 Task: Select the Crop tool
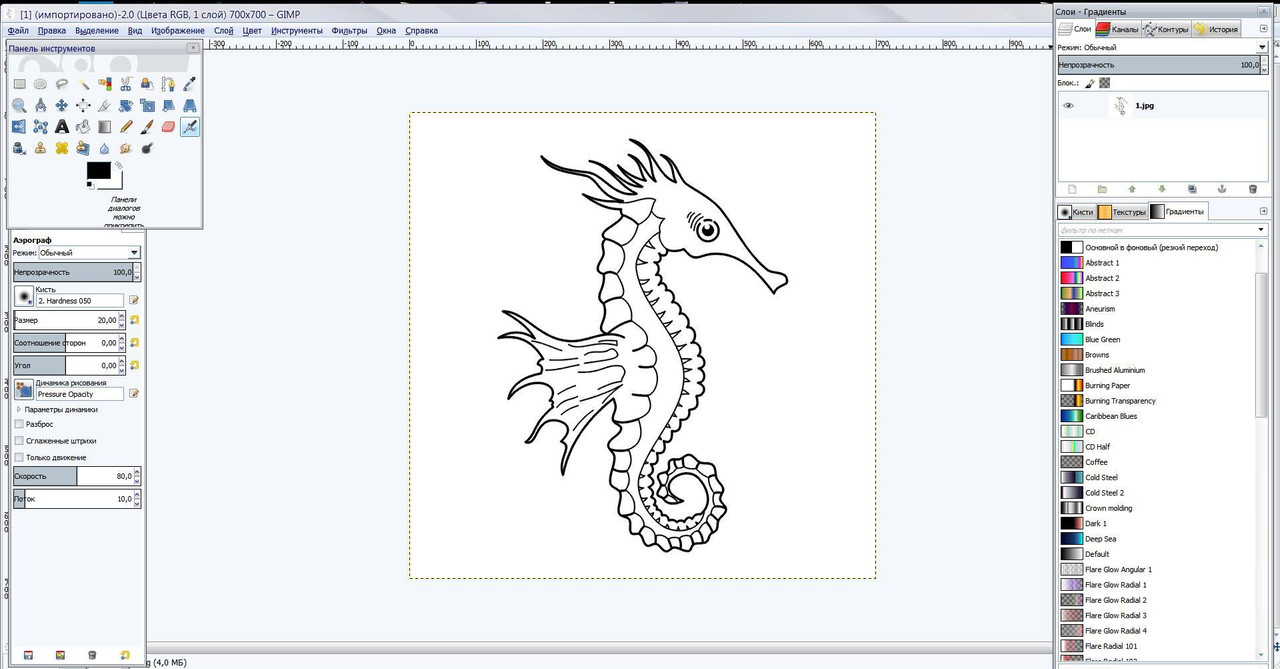(105, 105)
